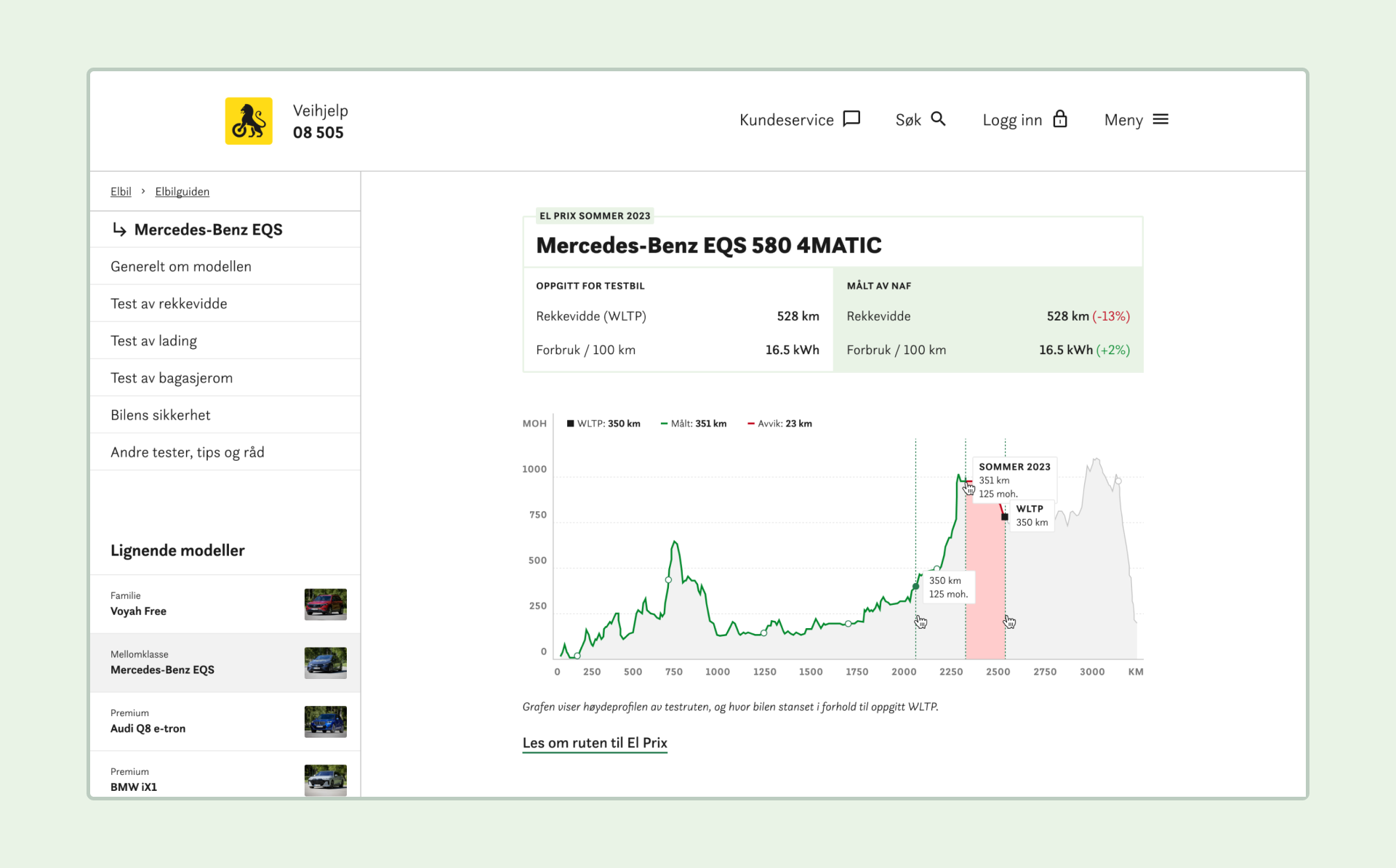Click Rekkevidde (WLTP) label
This screenshot has height=868, width=1396.
click(591, 316)
